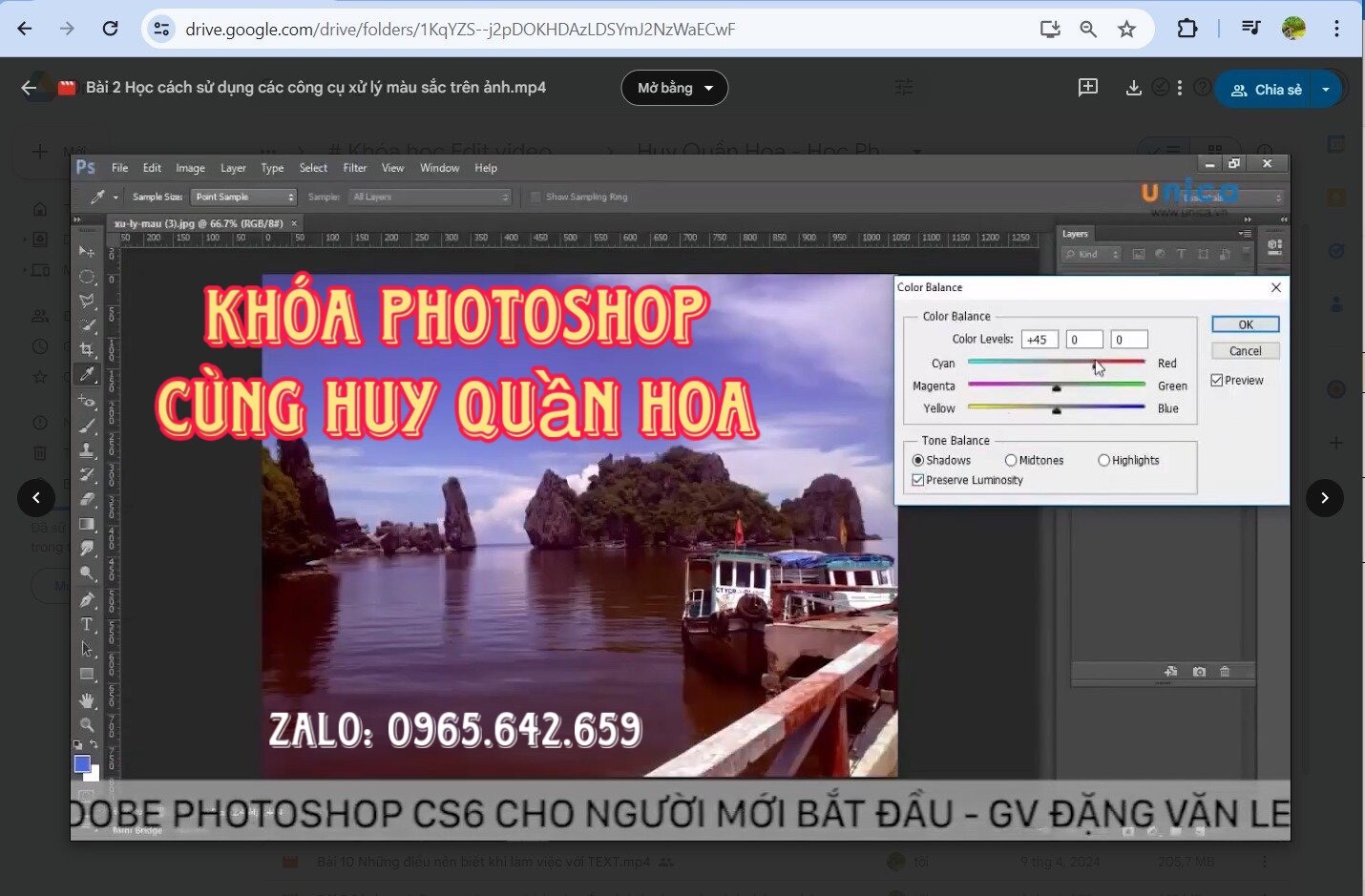Select the Shadows tone radio button
Image resolution: width=1365 pixels, height=896 pixels.
click(918, 460)
